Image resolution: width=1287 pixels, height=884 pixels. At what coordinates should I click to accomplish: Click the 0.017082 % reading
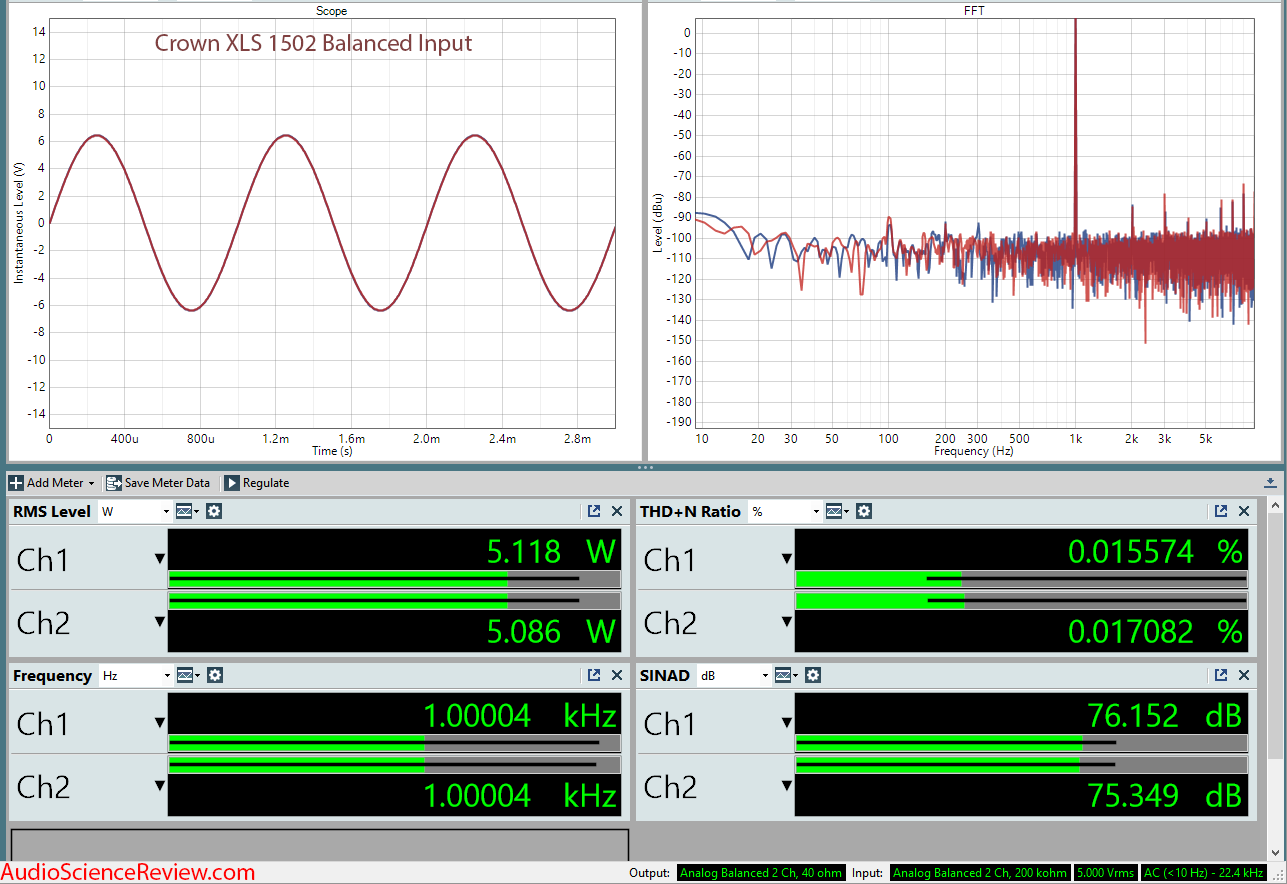pos(1155,631)
